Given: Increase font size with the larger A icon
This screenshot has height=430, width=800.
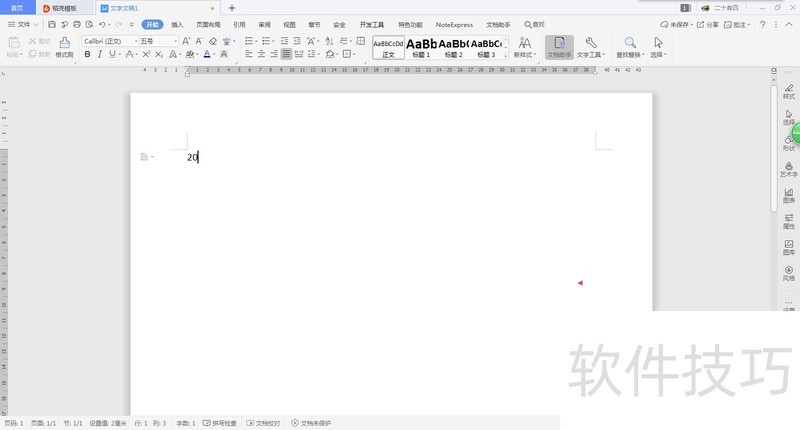Looking at the screenshot, I should 186,41.
